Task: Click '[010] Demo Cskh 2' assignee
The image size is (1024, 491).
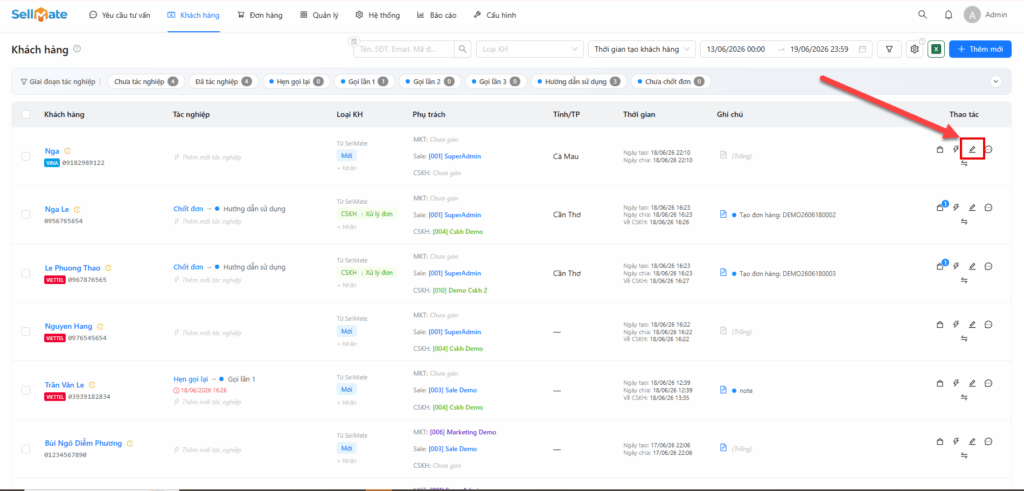Action: click(x=460, y=291)
